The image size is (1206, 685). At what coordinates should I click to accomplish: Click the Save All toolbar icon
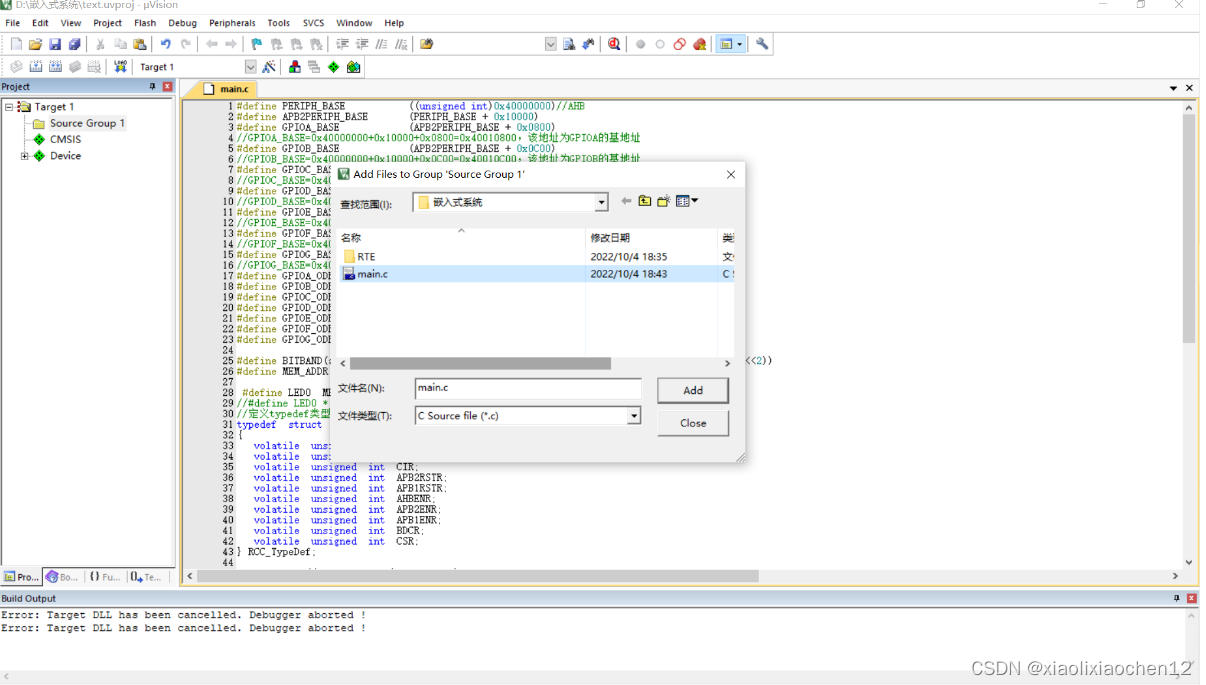point(74,44)
